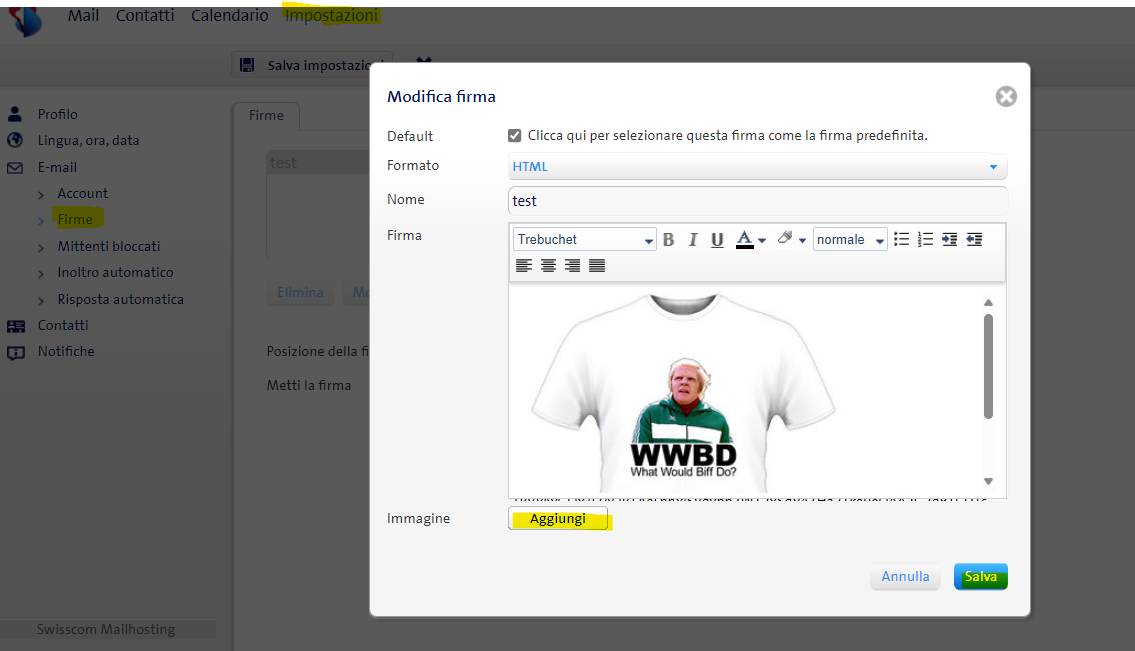Insert a numbered list in signature
The height and width of the screenshot is (651, 1135).
(x=925, y=240)
